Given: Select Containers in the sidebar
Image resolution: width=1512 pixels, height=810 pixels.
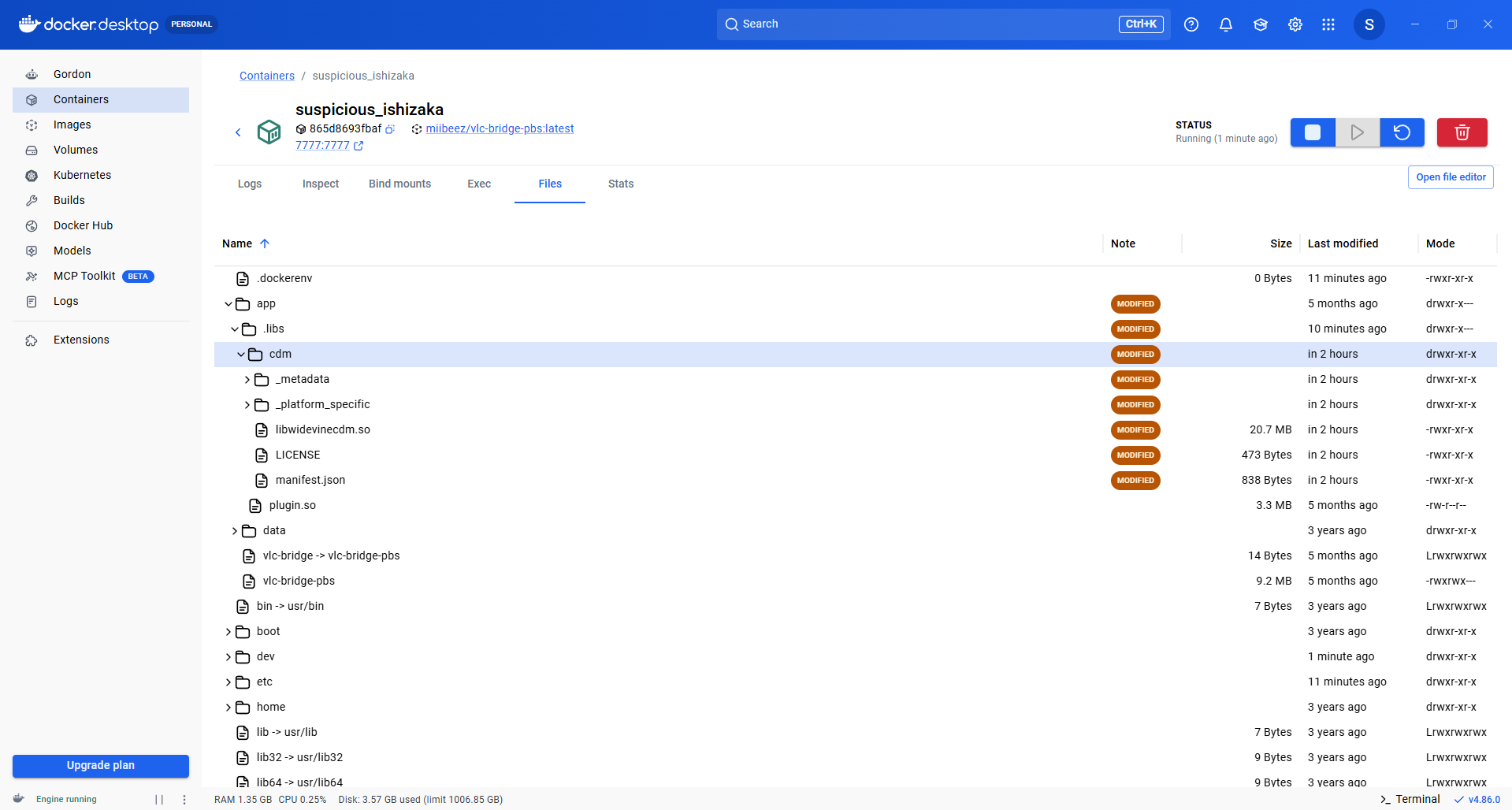Looking at the screenshot, I should tap(101, 99).
